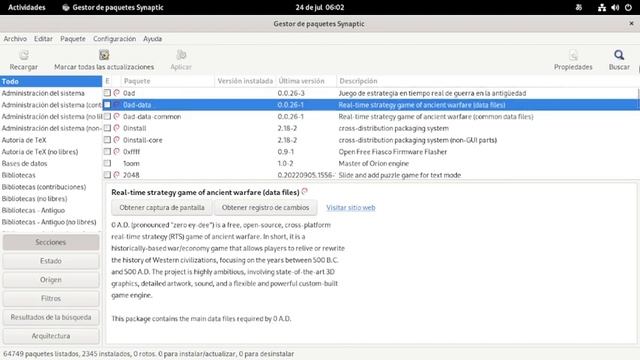640x360 pixels.
Task: Toggle status checkbox for 0xffff
Action: 107,151
